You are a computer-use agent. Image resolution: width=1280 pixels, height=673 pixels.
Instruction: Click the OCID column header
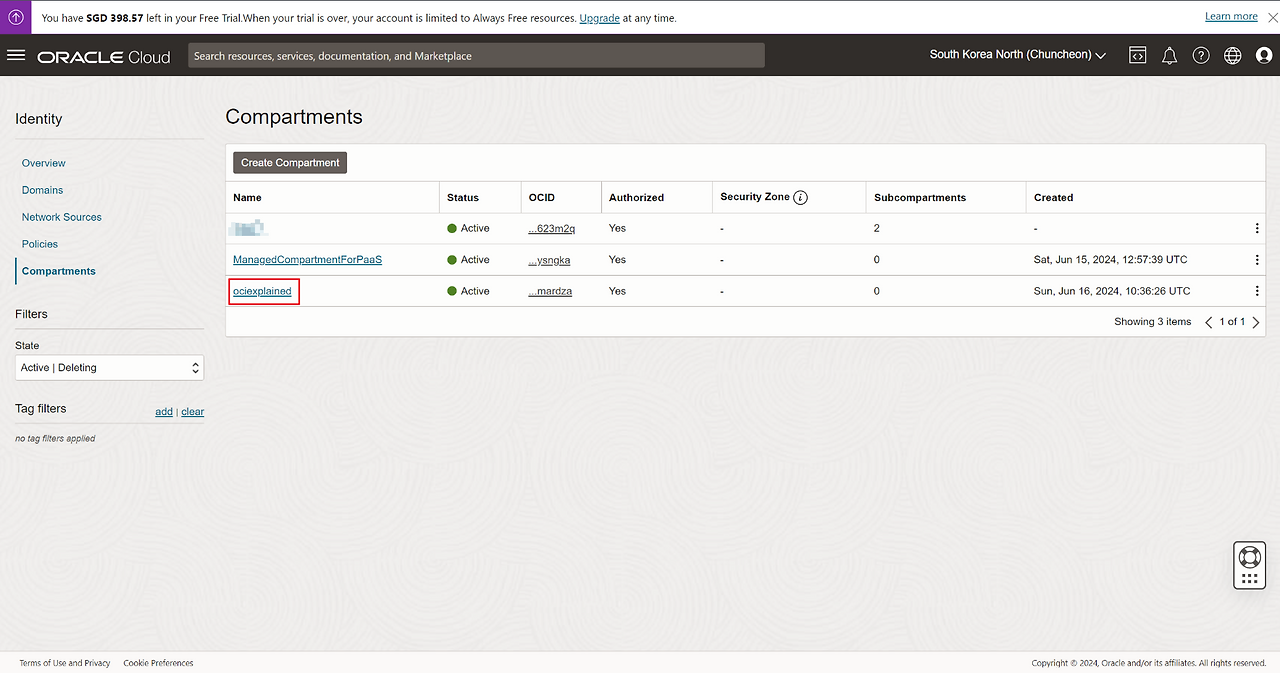tap(541, 198)
